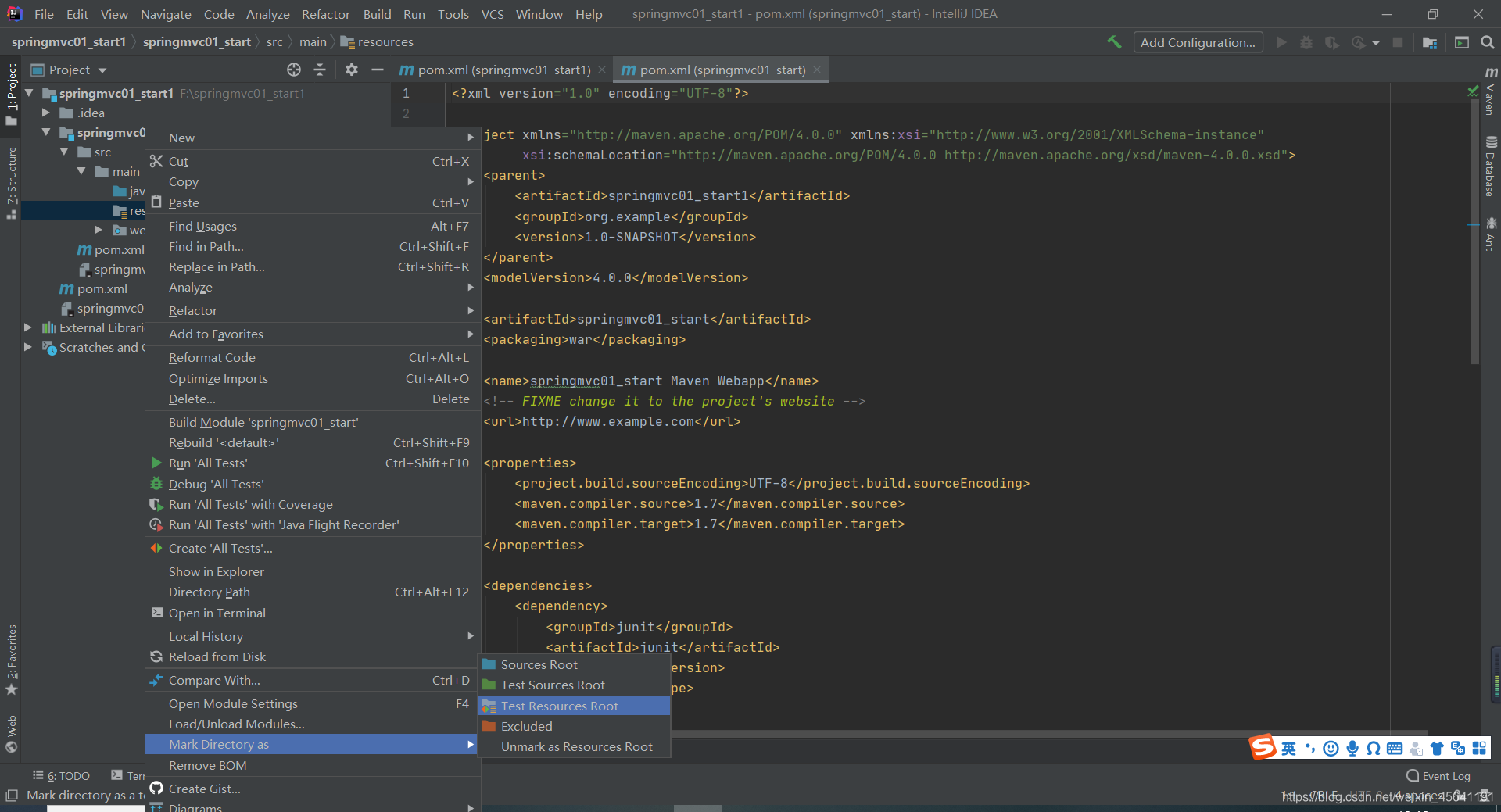Open the Project view dropdown

click(x=69, y=70)
